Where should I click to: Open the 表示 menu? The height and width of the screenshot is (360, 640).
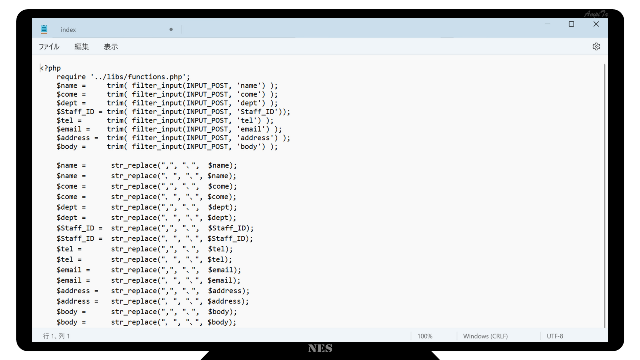coord(111,47)
